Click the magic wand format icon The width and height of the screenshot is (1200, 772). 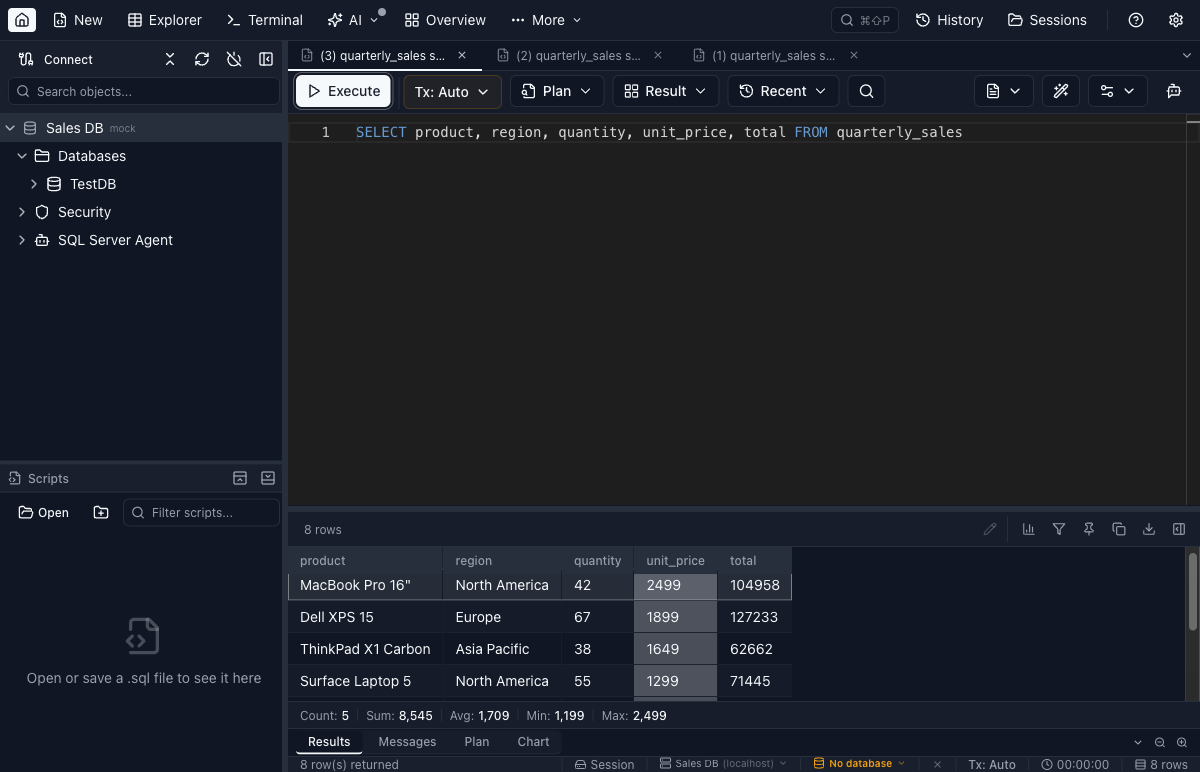[x=1061, y=91]
